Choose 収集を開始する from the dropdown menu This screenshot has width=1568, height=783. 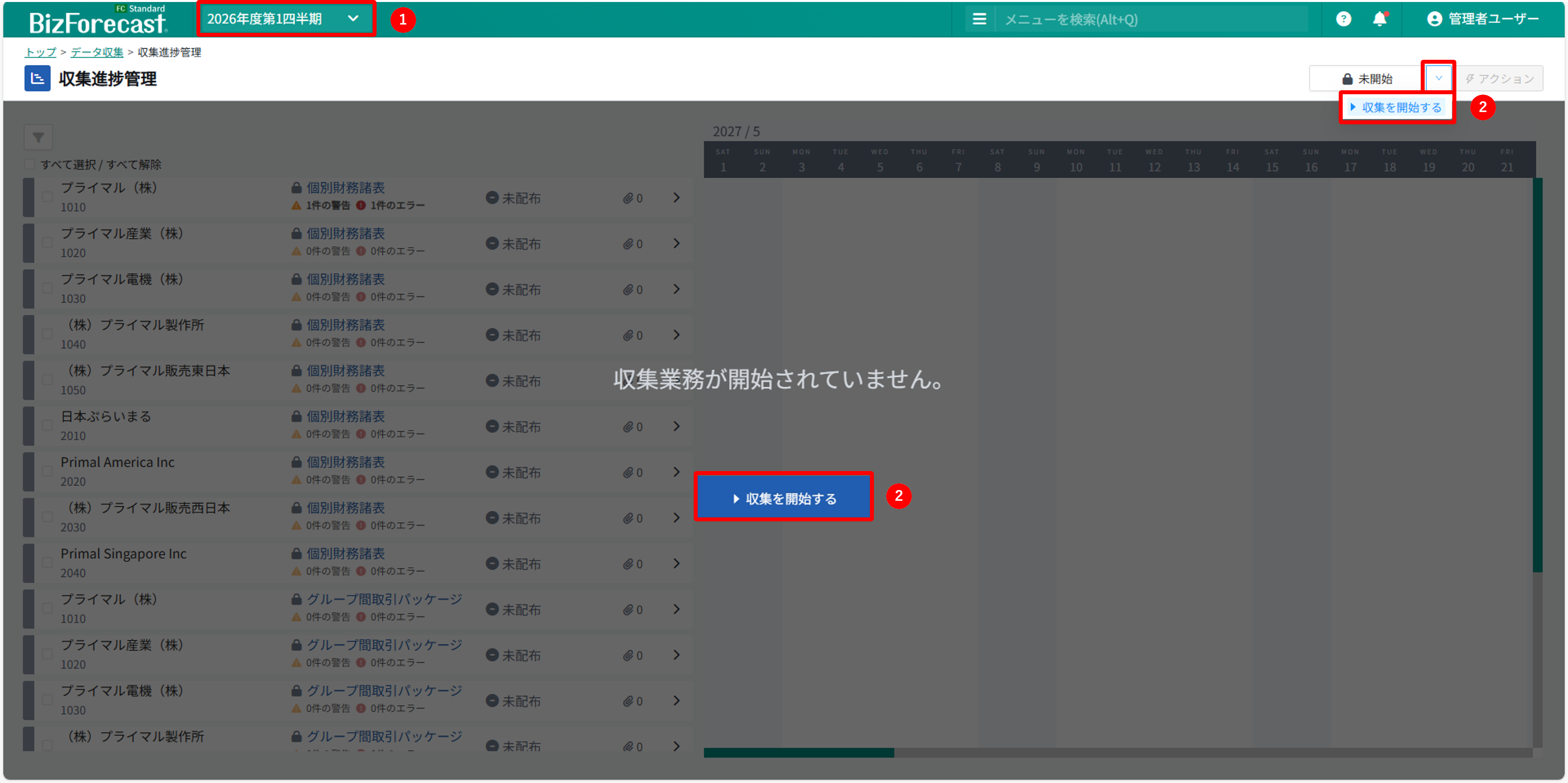[1396, 108]
